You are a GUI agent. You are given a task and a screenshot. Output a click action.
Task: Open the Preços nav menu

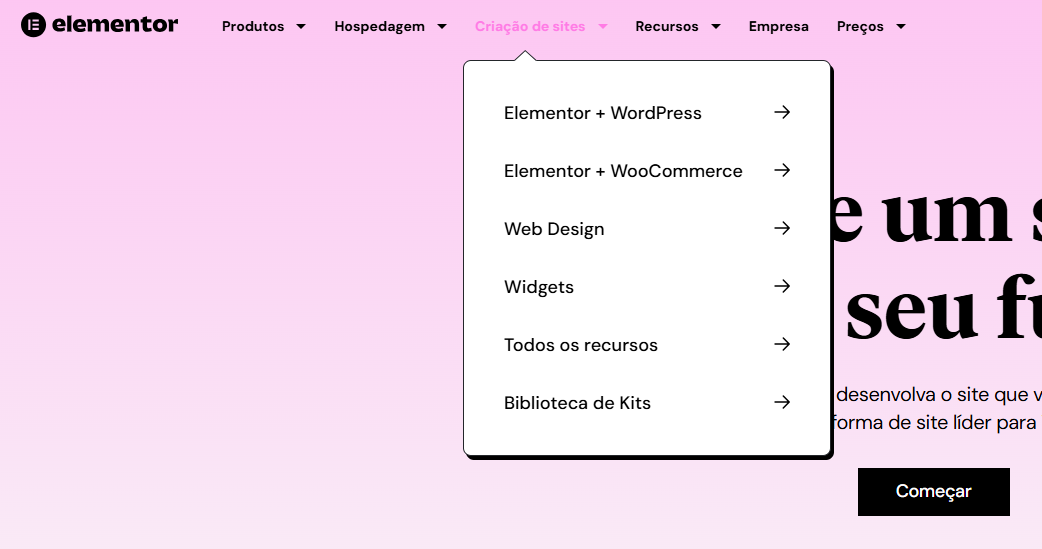tap(860, 27)
